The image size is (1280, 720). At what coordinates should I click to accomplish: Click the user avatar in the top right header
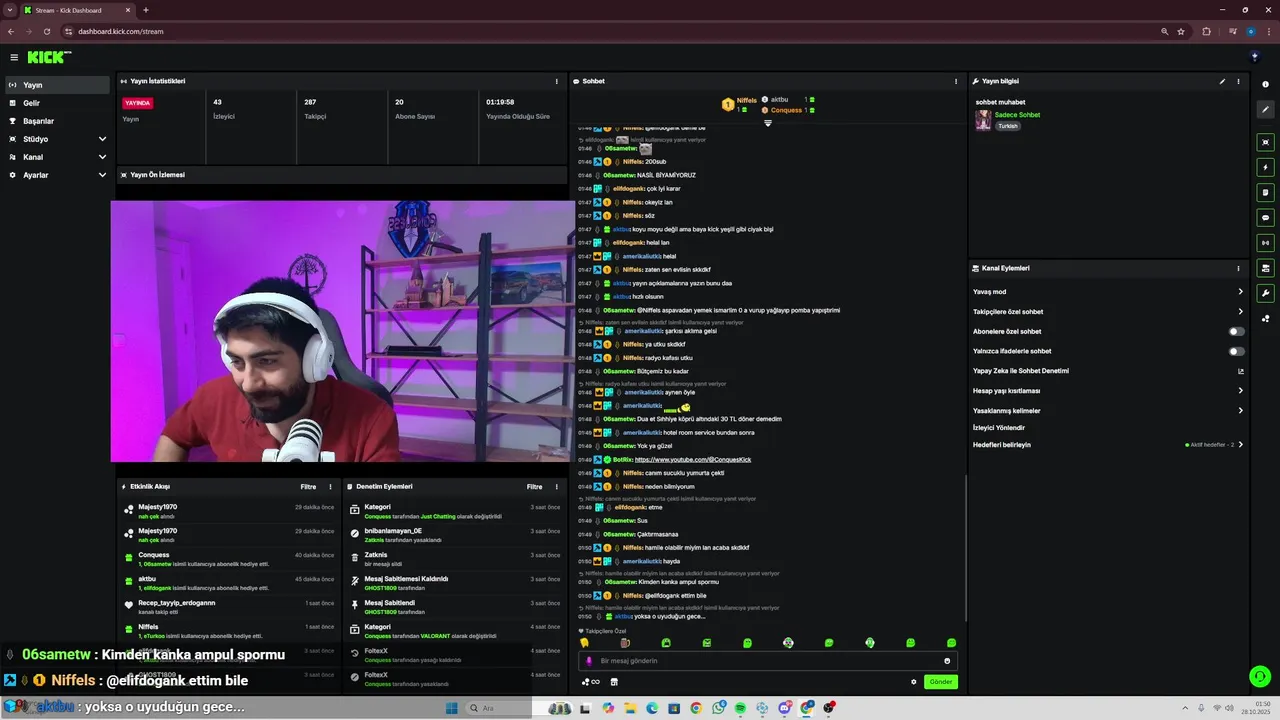(x=1254, y=57)
